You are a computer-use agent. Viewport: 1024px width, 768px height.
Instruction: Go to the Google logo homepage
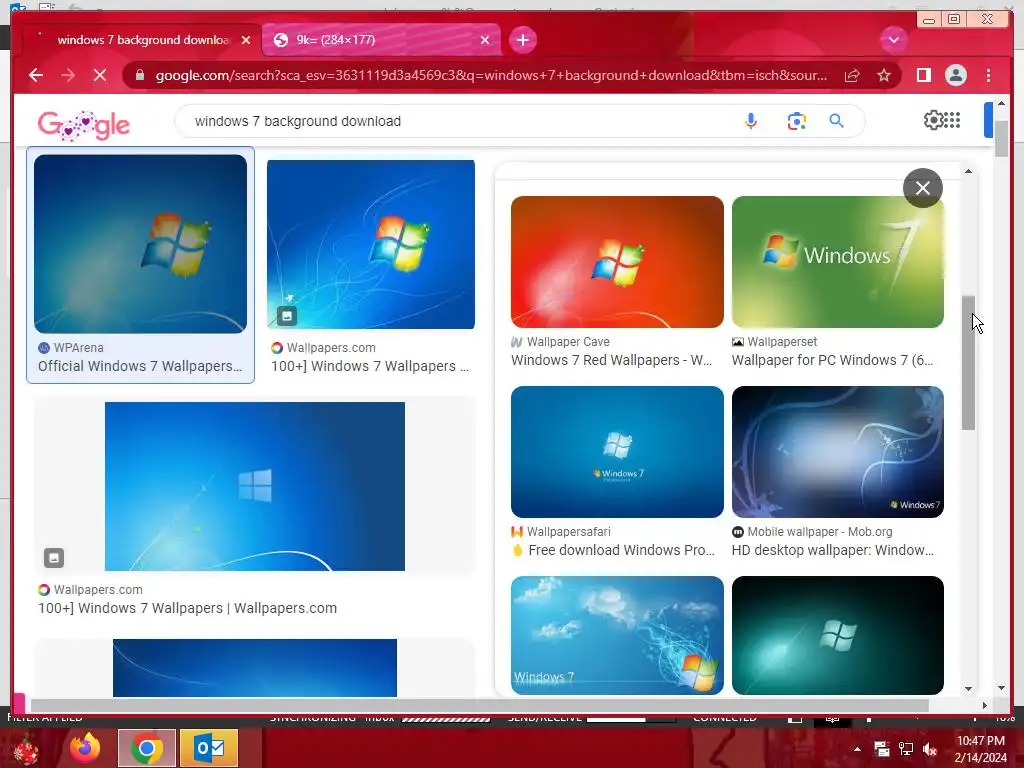point(84,125)
